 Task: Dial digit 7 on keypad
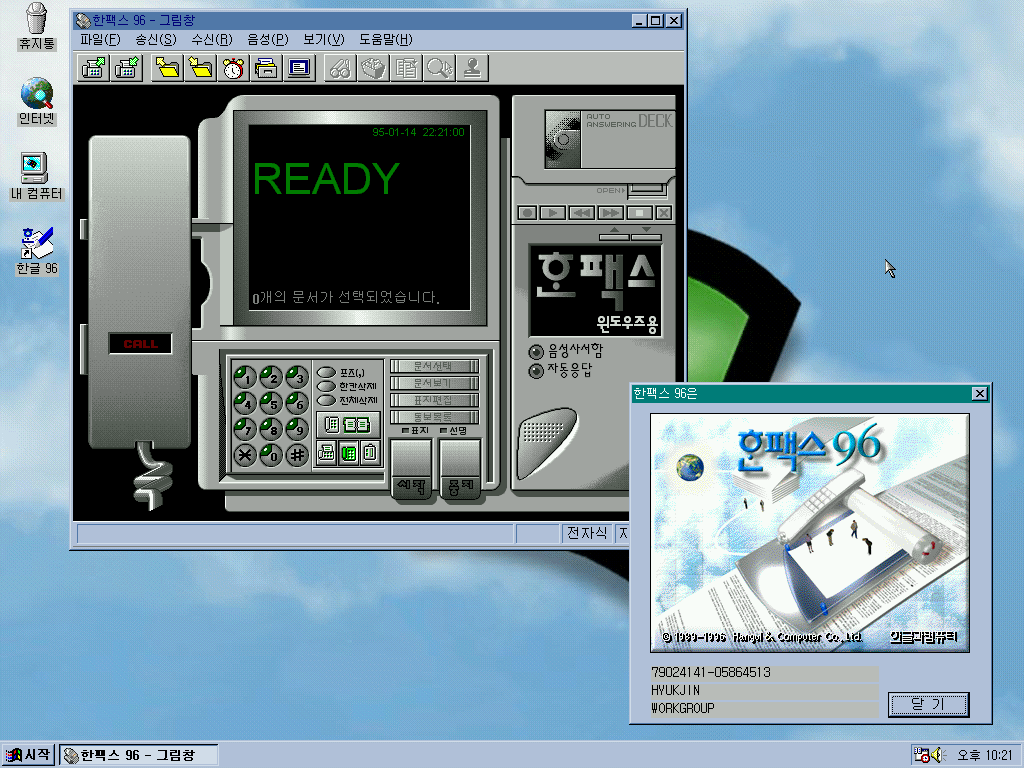tap(245, 428)
